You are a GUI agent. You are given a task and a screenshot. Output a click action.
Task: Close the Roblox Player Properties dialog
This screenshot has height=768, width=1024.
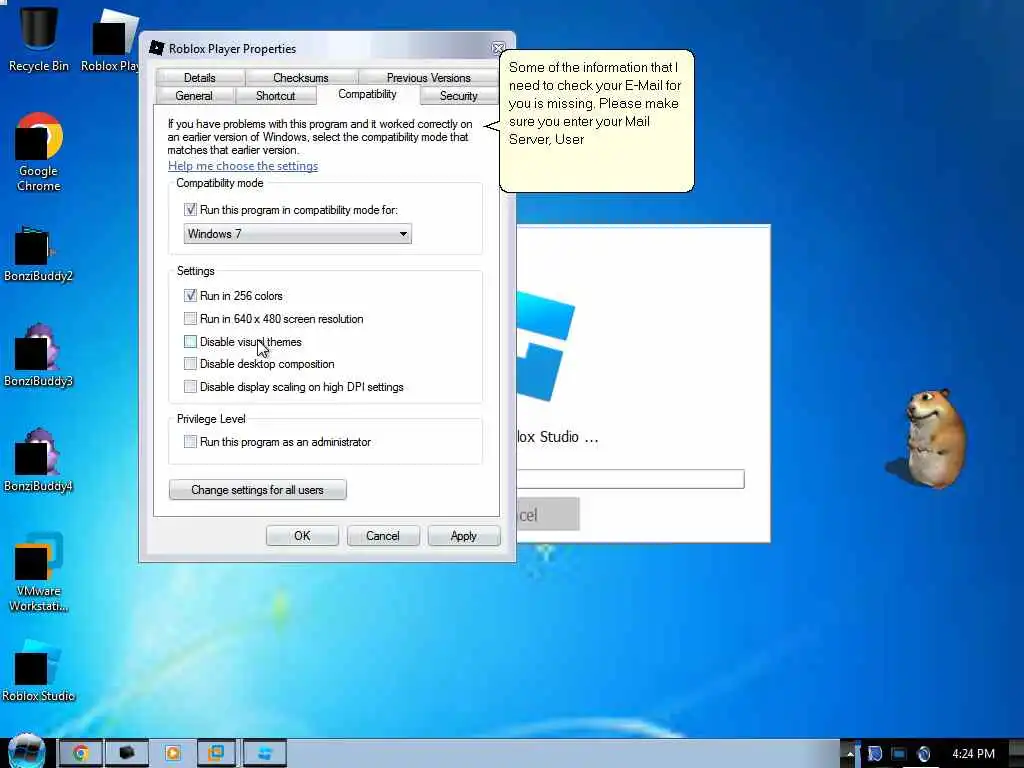498,48
